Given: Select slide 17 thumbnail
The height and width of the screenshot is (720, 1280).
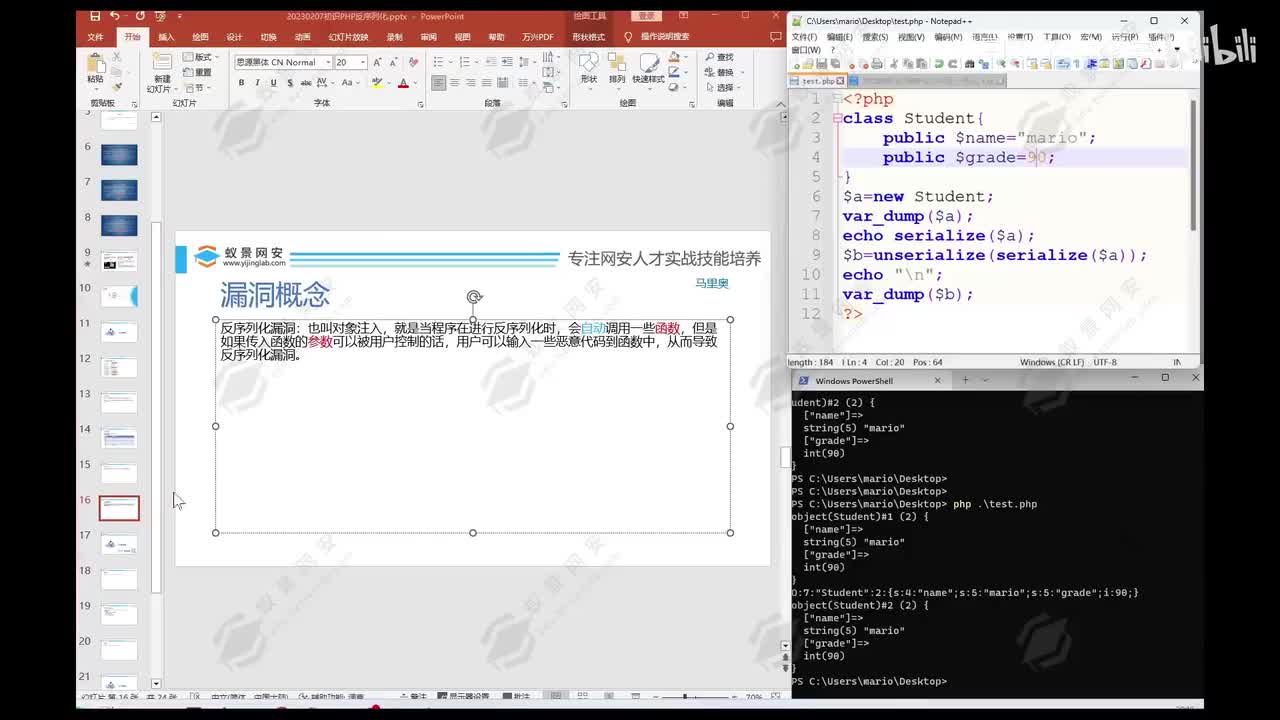Looking at the screenshot, I should click(119, 544).
